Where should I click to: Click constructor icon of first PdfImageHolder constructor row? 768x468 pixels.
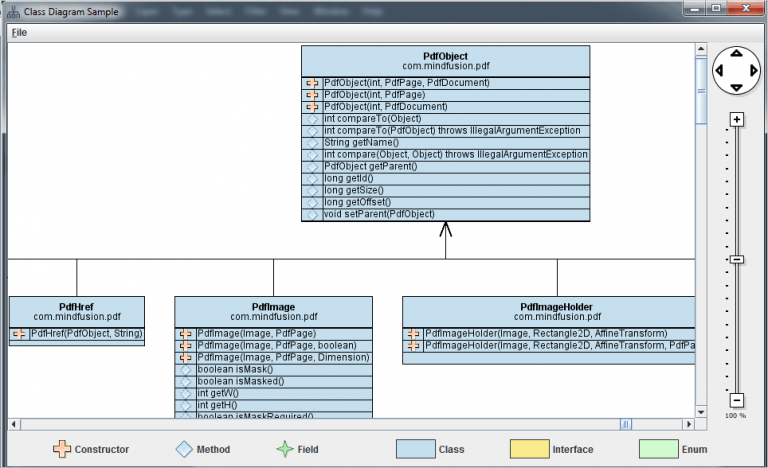coord(413,334)
